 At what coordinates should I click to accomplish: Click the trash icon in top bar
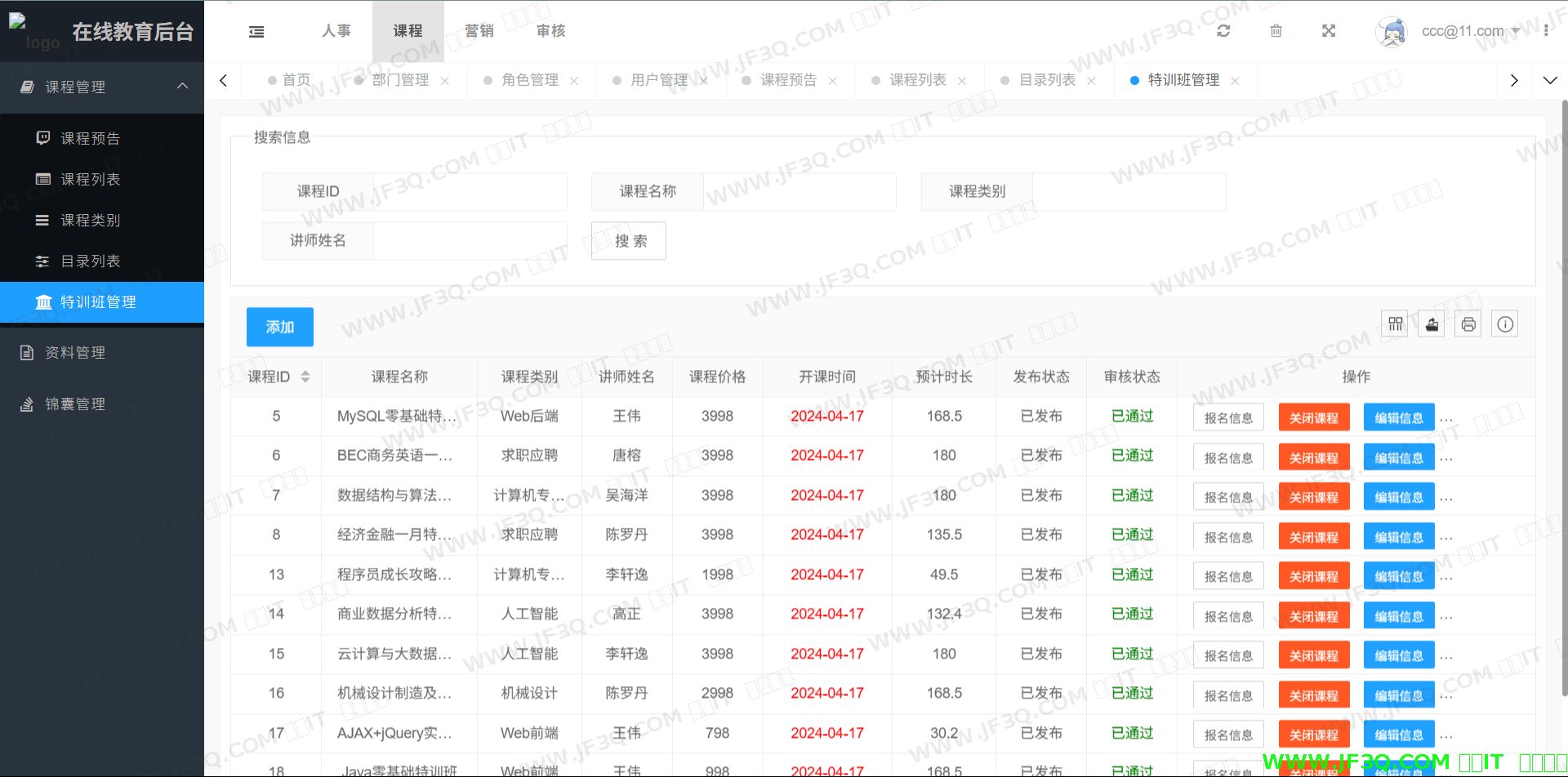point(1276,31)
